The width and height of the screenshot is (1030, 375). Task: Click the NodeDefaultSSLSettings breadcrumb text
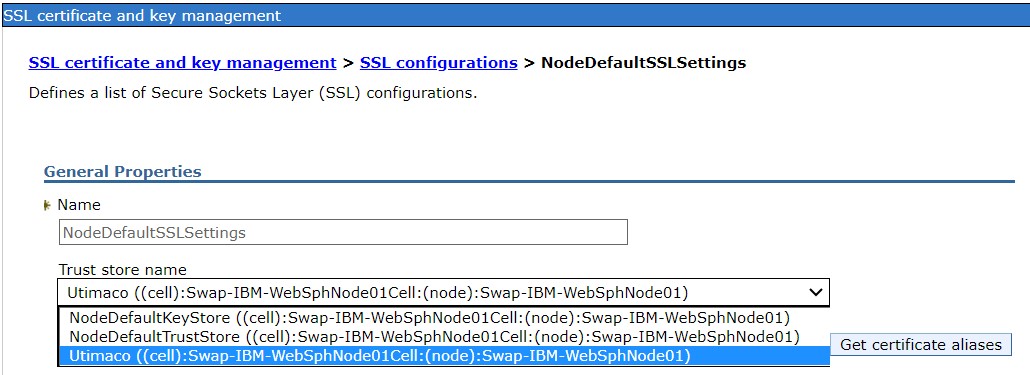[644, 63]
